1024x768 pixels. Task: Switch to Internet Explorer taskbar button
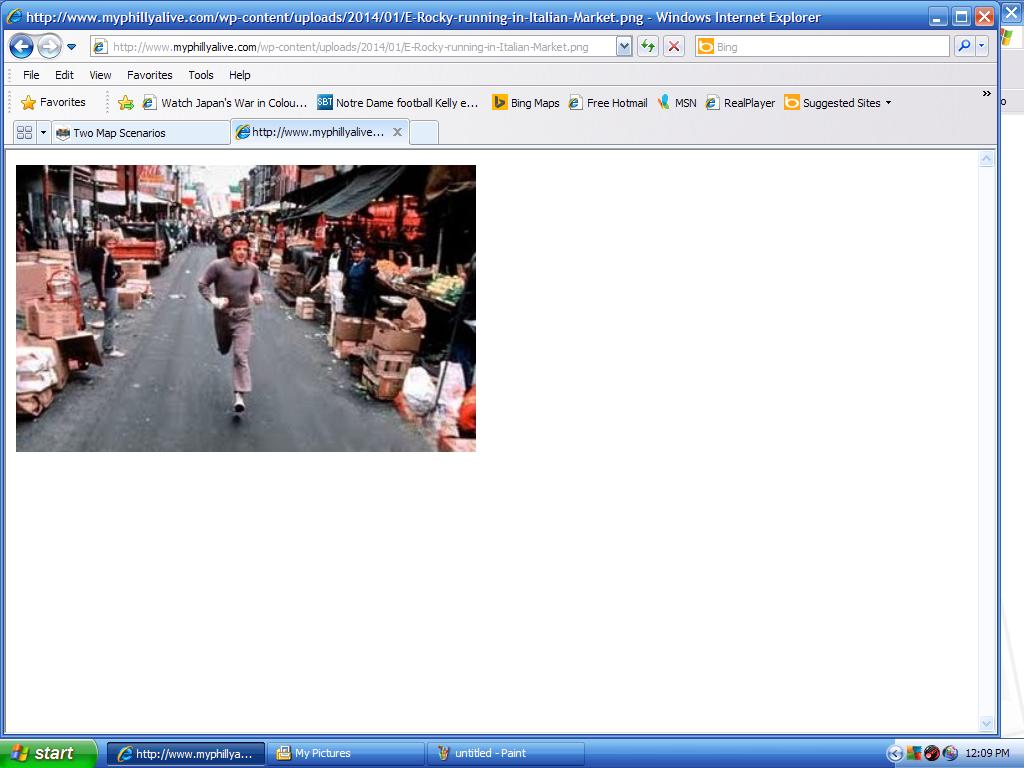186,754
